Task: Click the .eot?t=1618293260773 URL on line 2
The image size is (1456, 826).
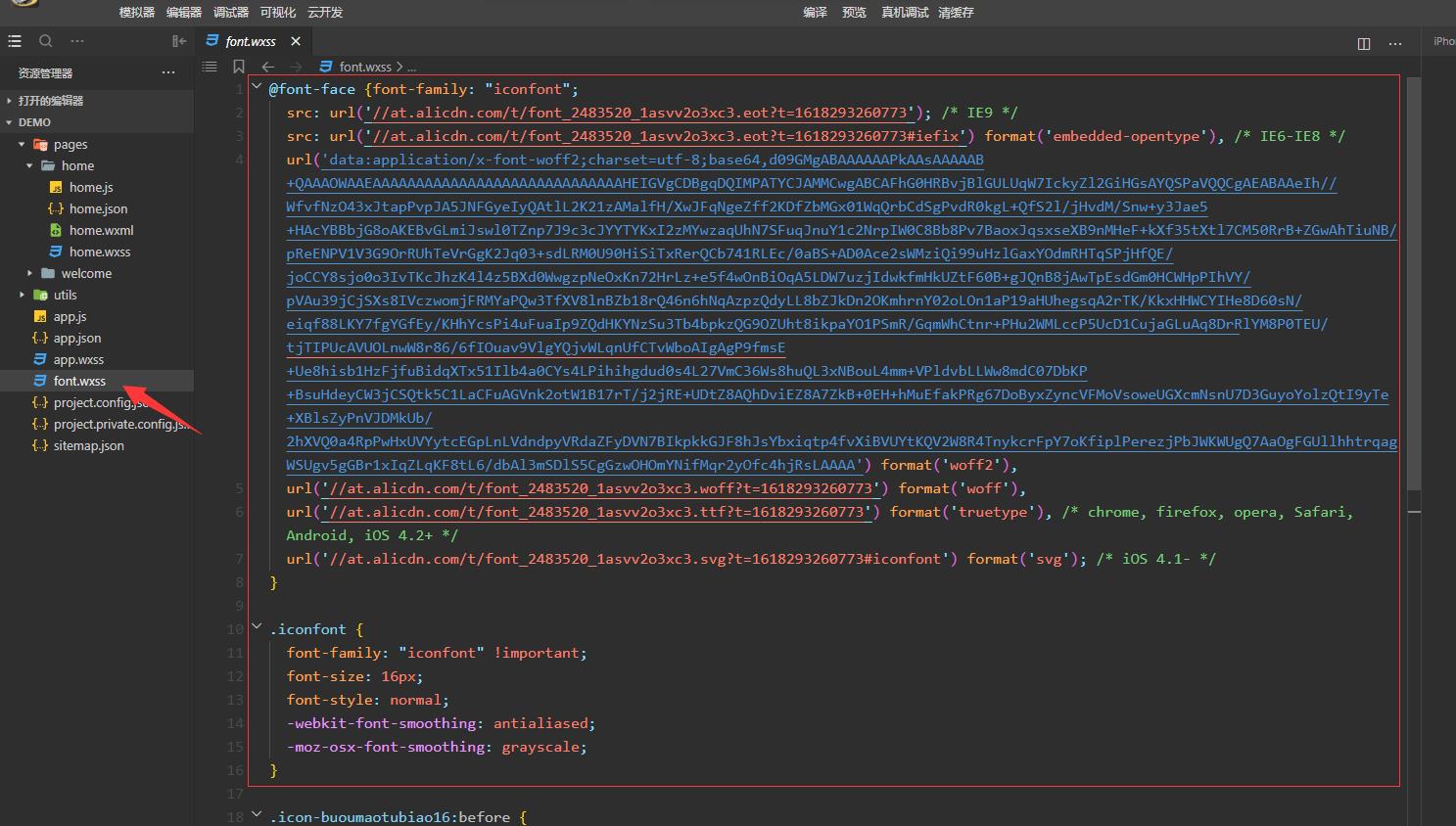Action: (639, 113)
